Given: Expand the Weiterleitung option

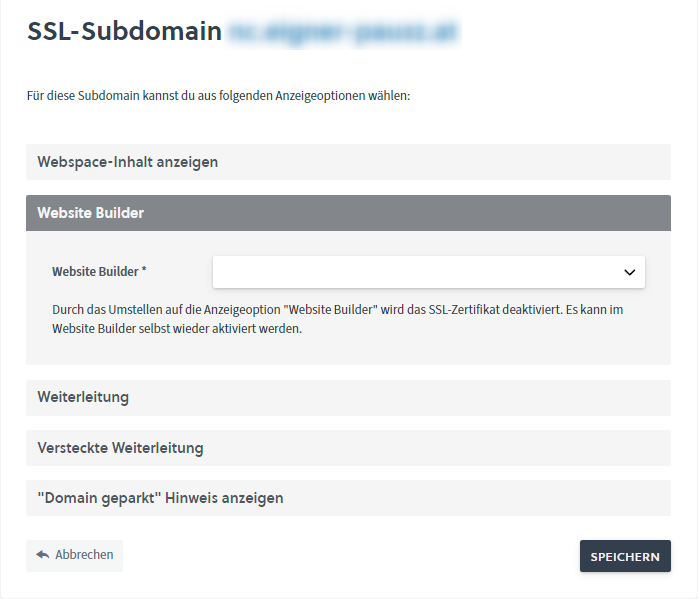Looking at the screenshot, I should 84,397.
